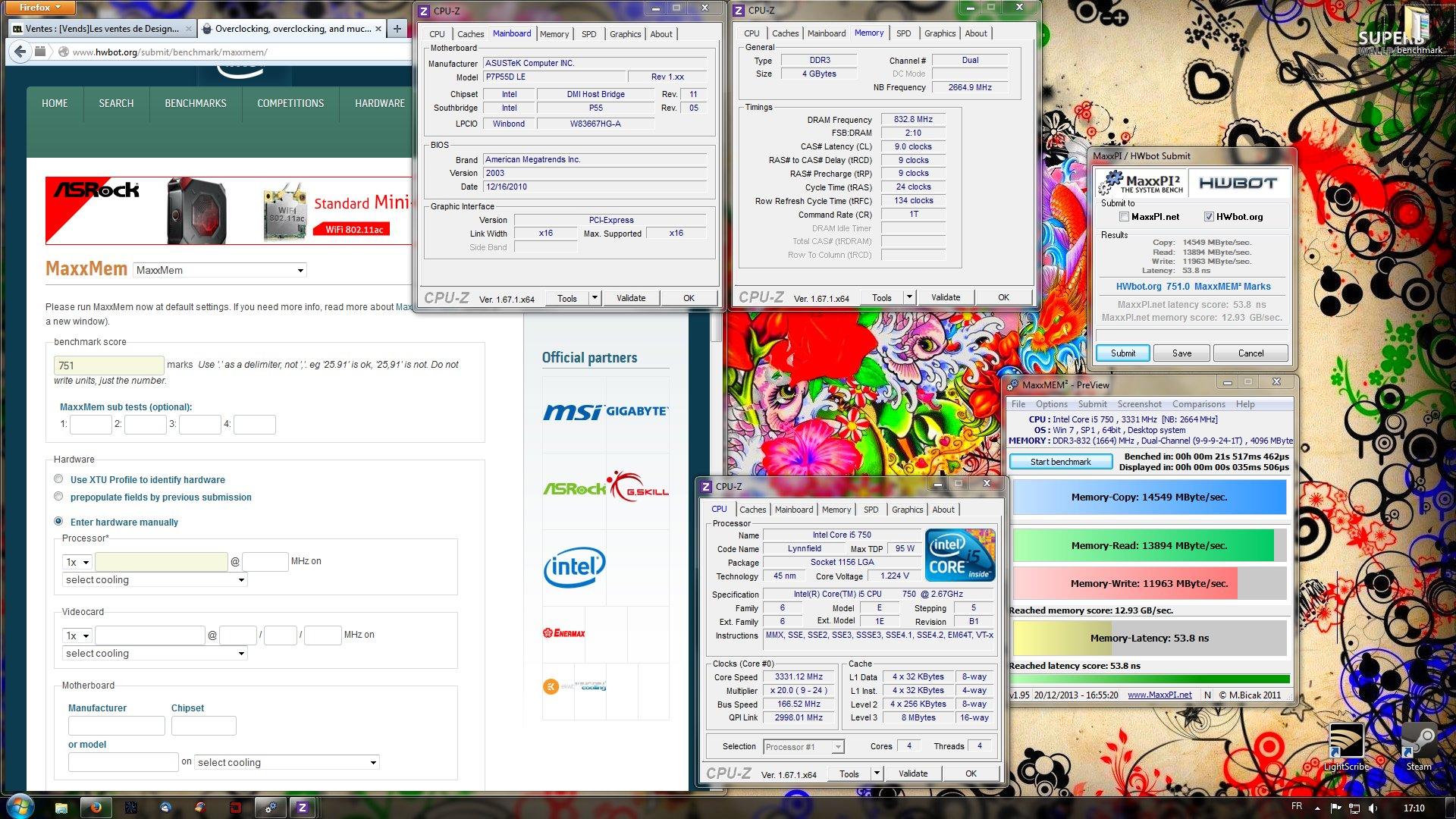Switch to SPD tab in Mainboard CPU-Z window

pos(588,34)
